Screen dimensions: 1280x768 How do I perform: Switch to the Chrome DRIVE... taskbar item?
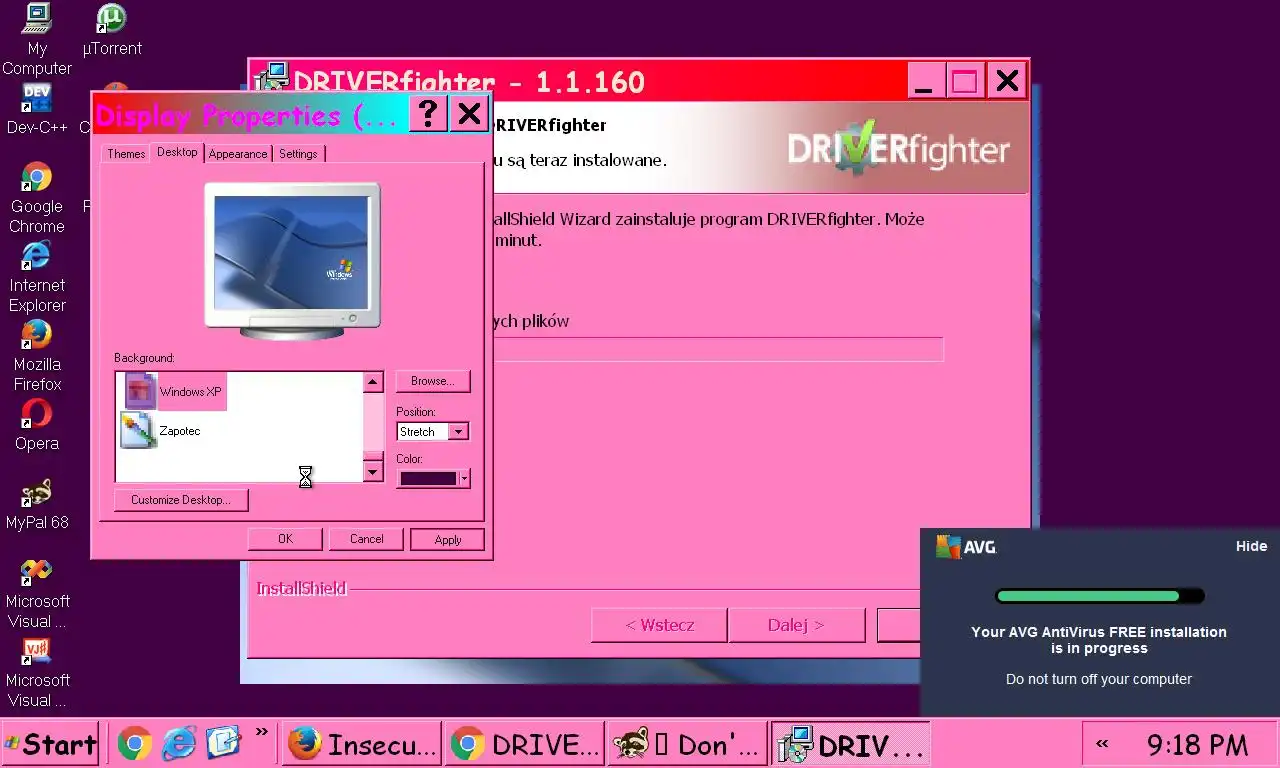point(525,744)
